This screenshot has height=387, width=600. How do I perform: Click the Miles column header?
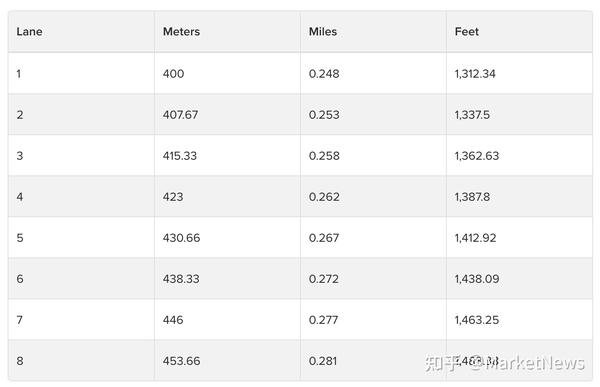point(323,31)
